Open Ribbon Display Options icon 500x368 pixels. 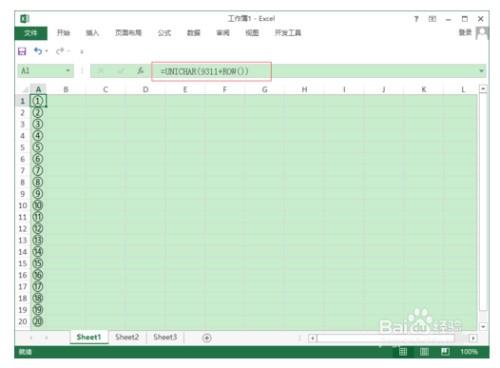tap(432, 19)
